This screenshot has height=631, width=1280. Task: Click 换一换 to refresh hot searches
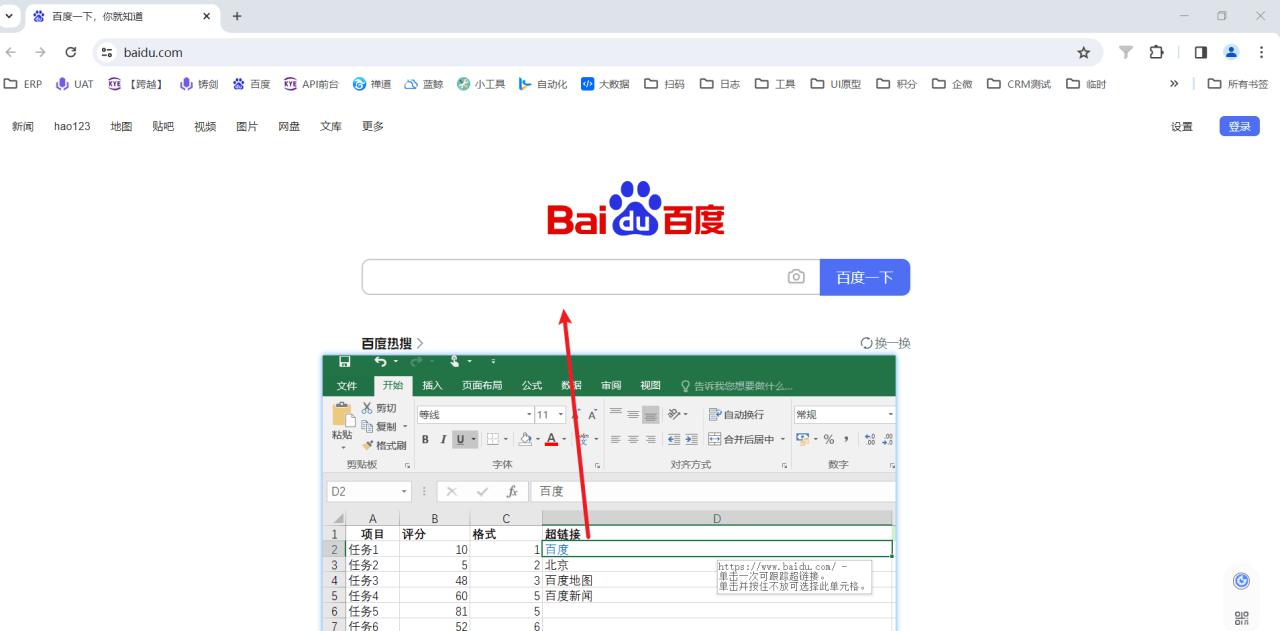[886, 343]
